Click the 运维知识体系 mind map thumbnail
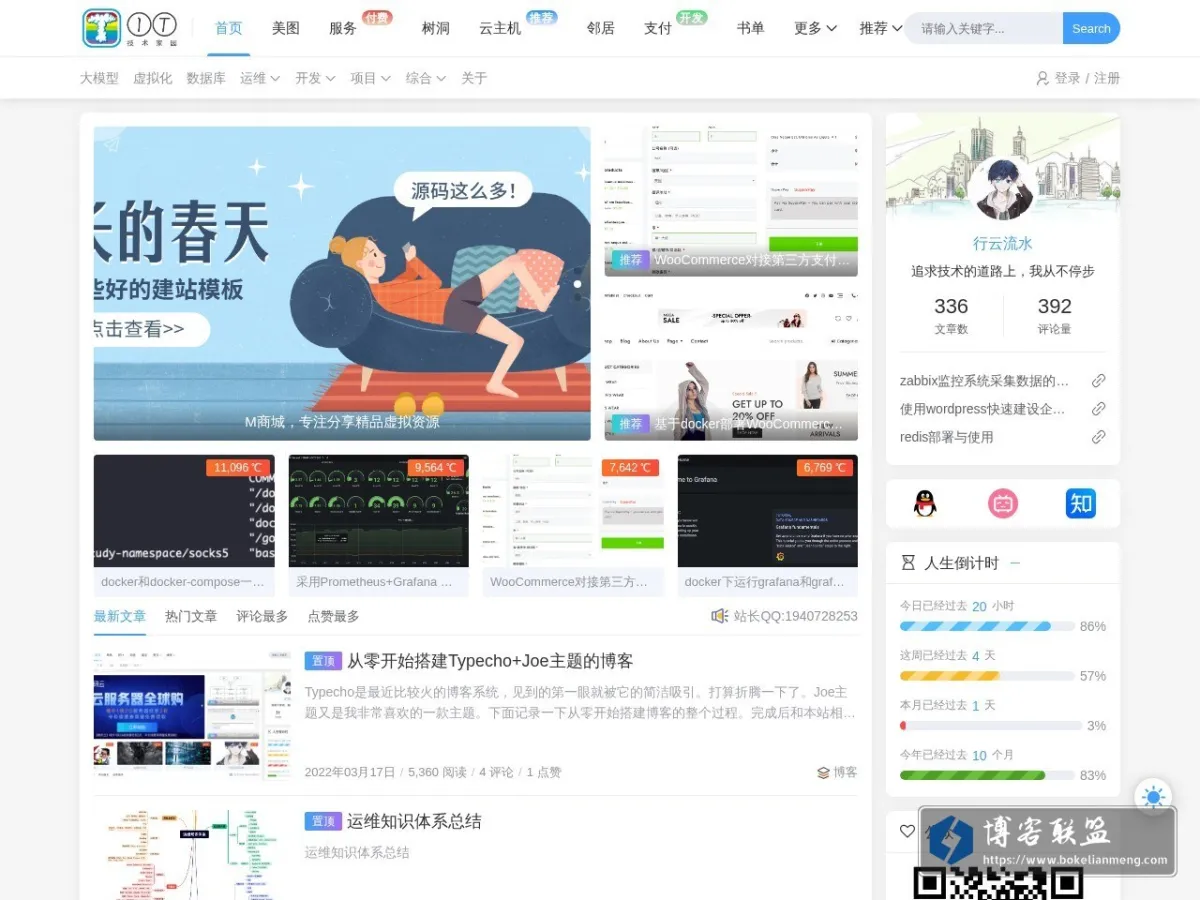1200x900 pixels. 192,855
